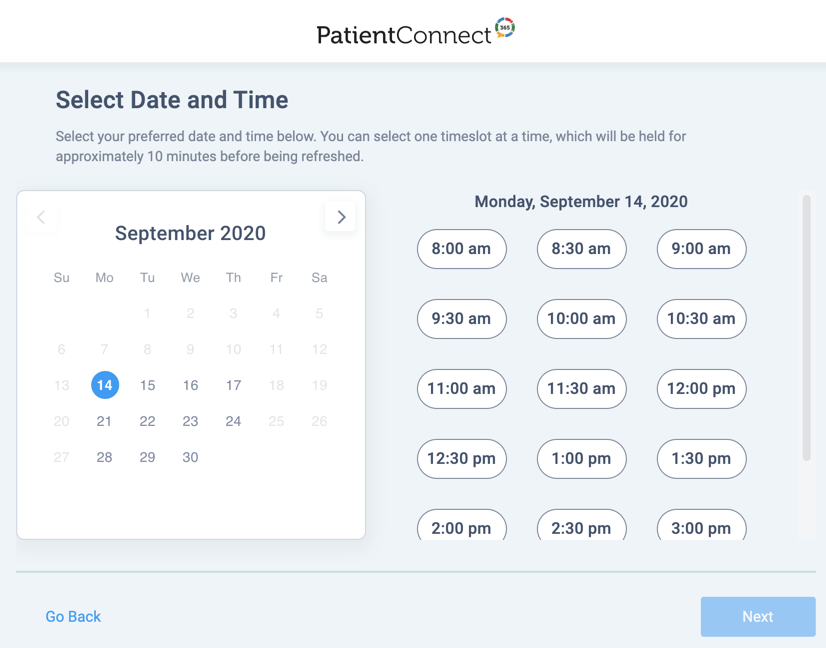Click the PatientConnect 365 logo
The image size is (826, 648).
tap(415, 32)
